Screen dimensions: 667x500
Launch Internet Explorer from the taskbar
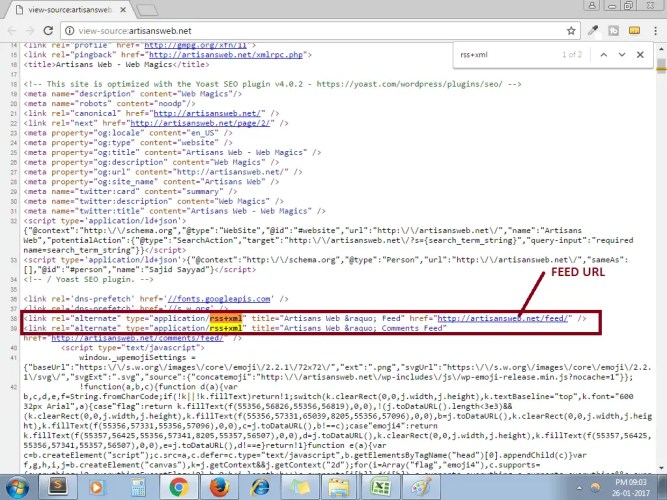pos(260,487)
